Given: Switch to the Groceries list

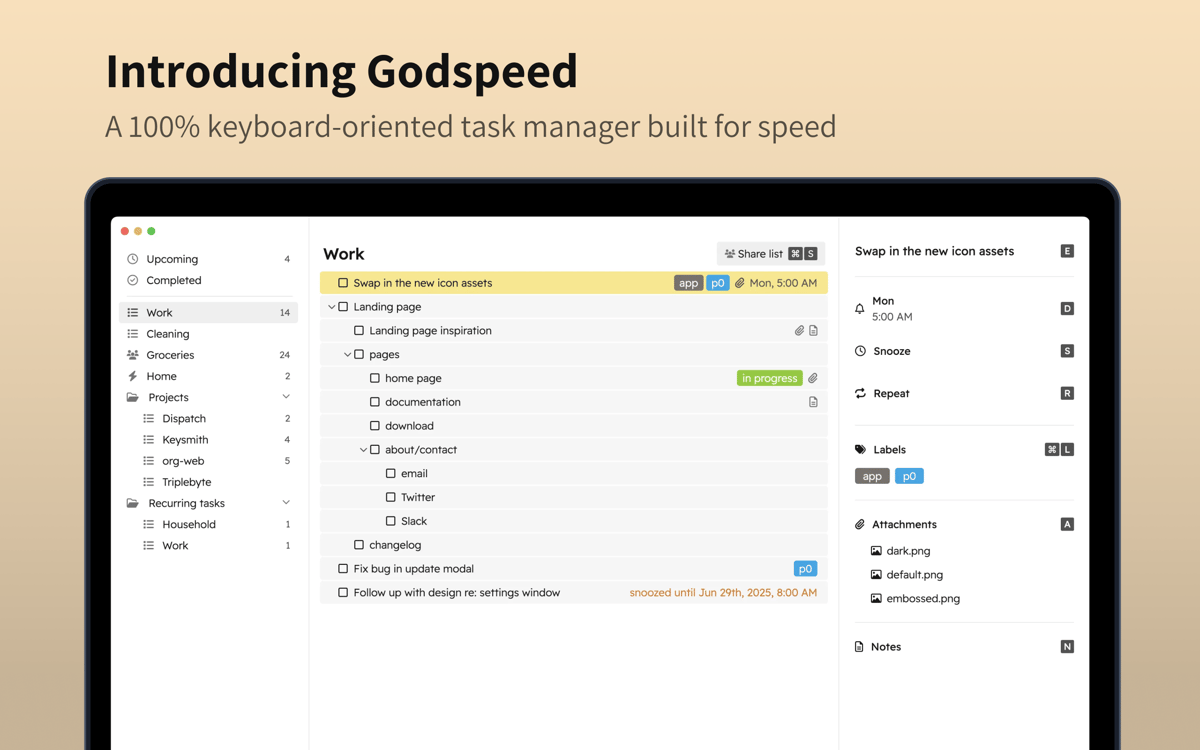Looking at the screenshot, I should (170, 355).
